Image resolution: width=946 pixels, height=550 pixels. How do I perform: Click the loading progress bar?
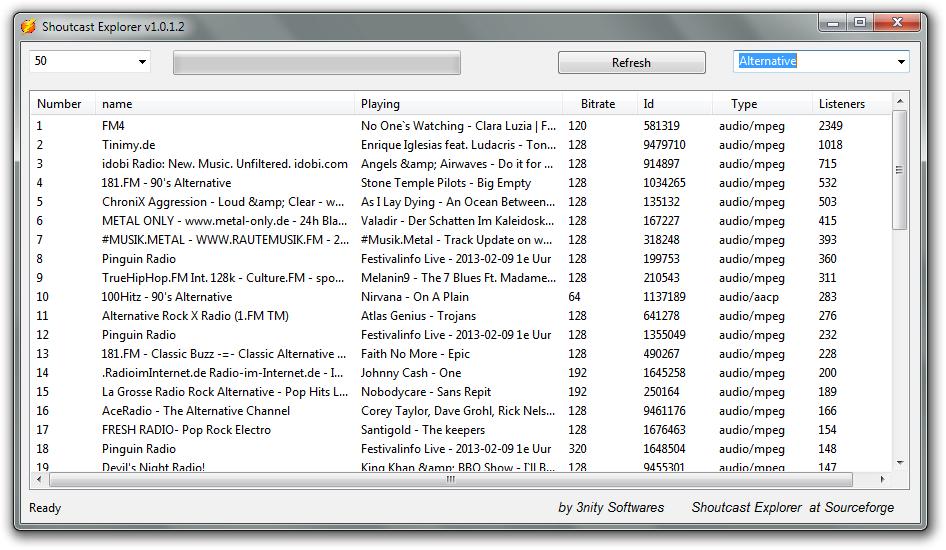click(x=316, y=63)
